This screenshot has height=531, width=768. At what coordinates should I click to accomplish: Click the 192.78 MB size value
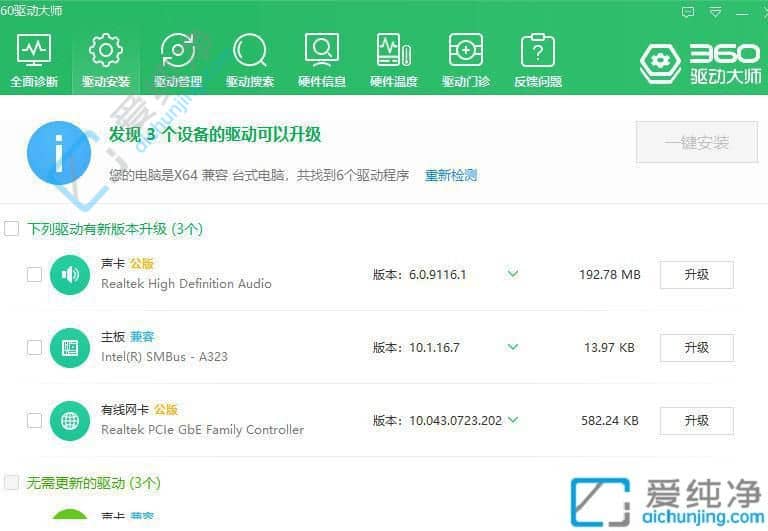609,274
